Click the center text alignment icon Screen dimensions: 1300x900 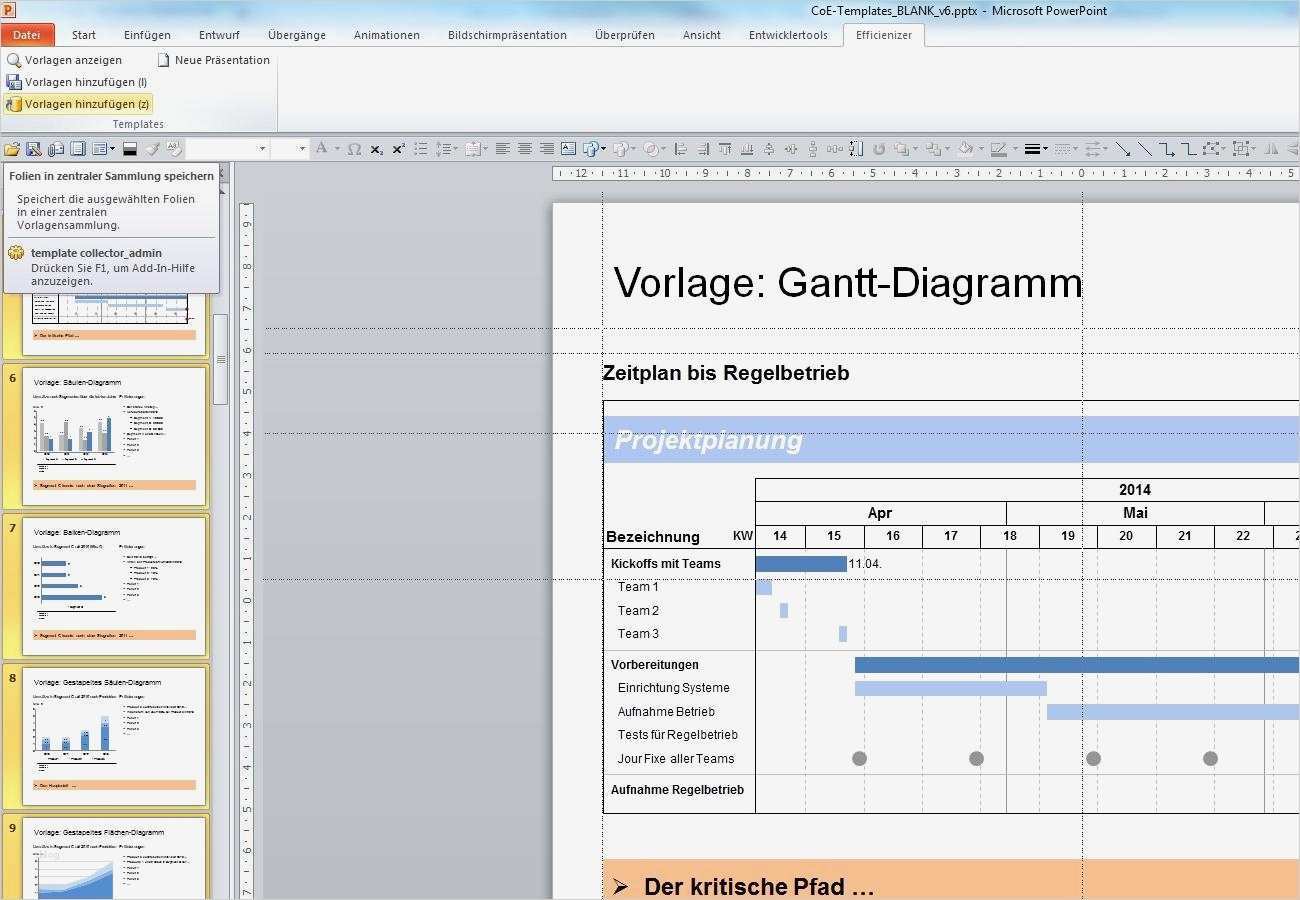coord(524,149)
